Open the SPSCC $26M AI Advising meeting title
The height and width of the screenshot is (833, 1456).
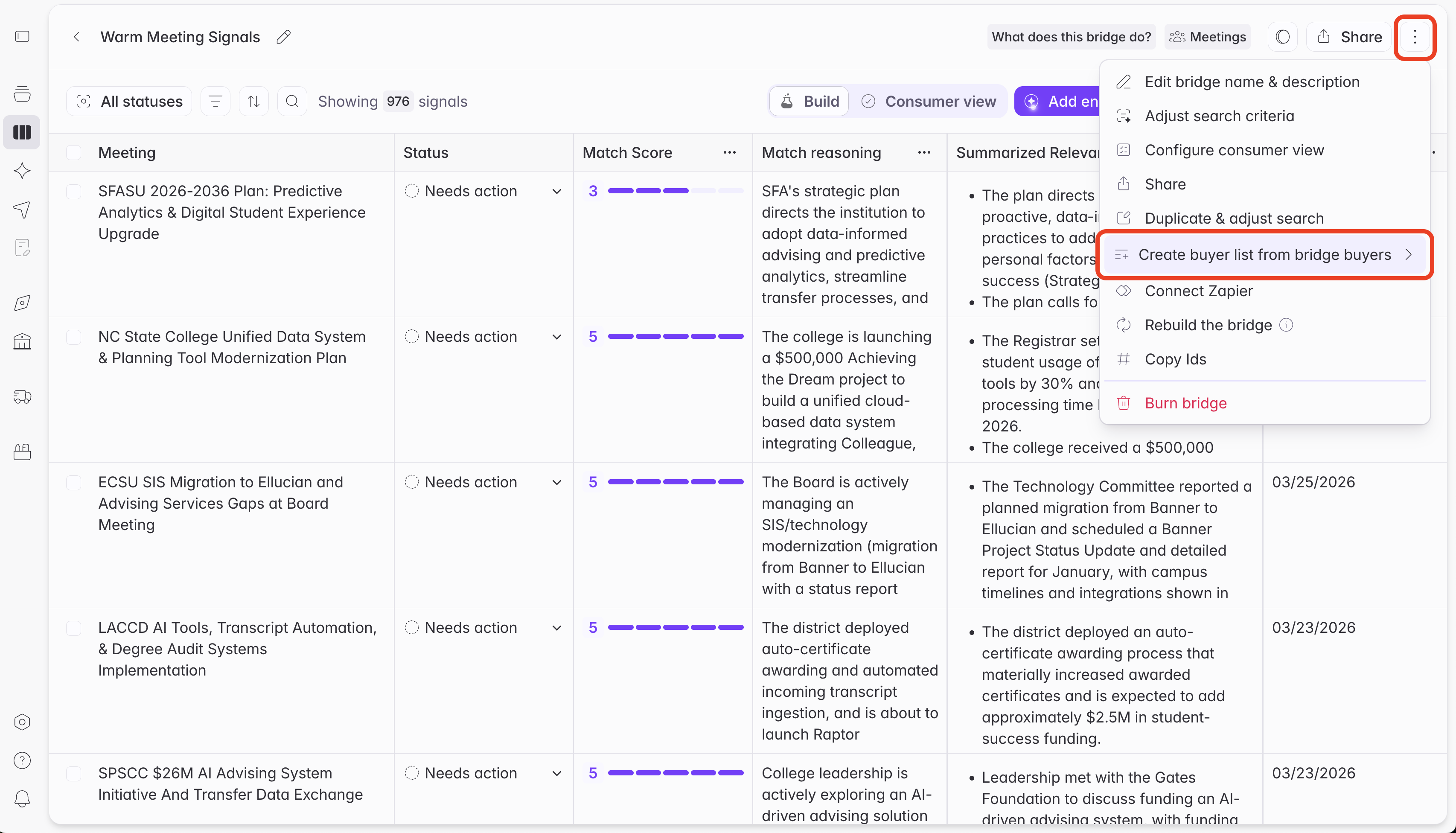click(230, 784)
